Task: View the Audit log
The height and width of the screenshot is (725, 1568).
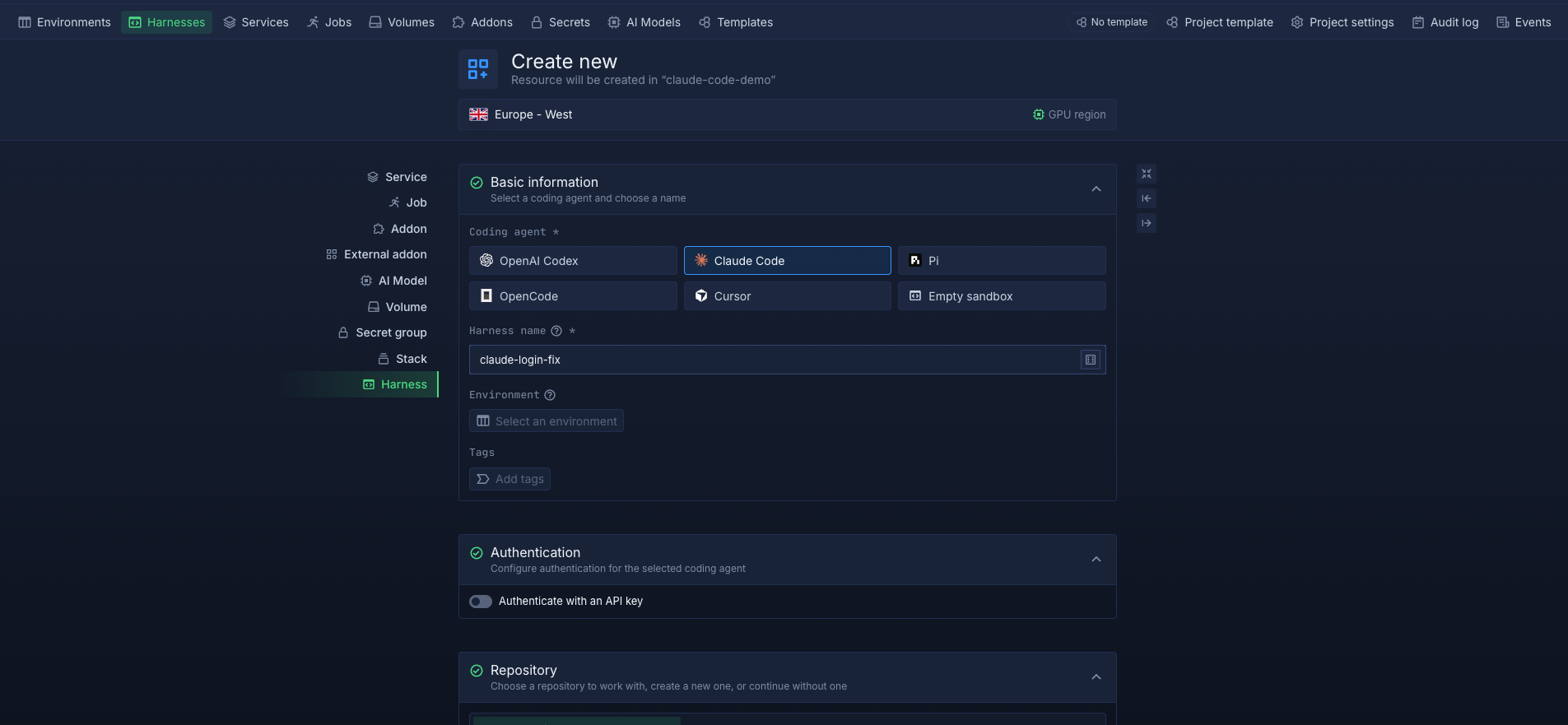Action: (x=1445, y=22)
